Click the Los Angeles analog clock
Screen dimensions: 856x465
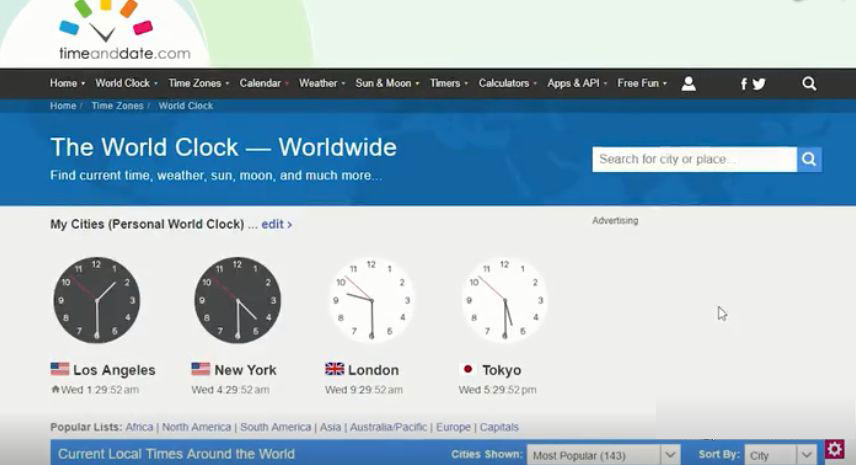coord(96,300)
